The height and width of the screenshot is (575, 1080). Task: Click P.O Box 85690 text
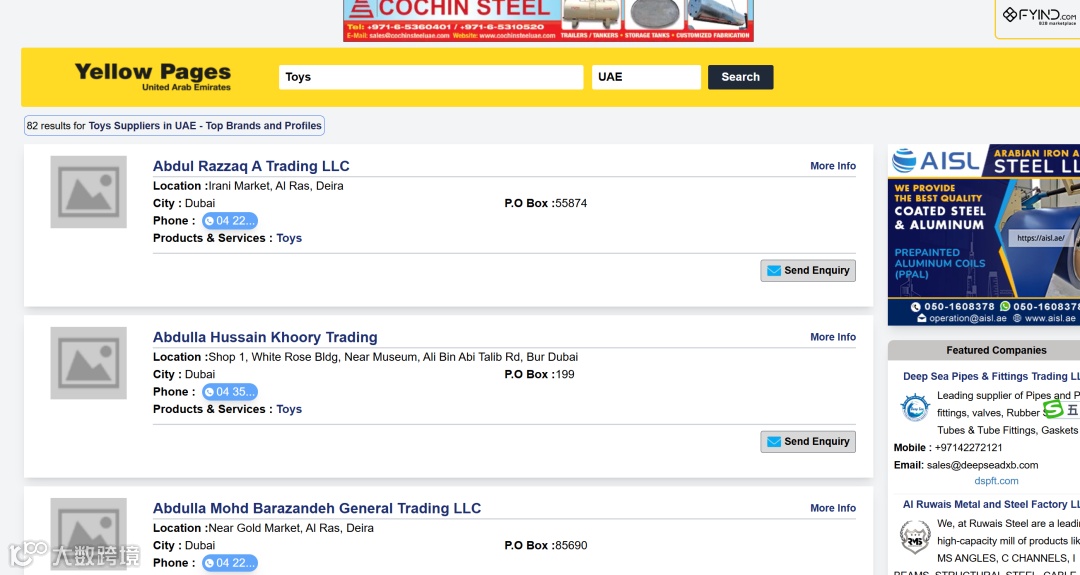pos(546,545)
